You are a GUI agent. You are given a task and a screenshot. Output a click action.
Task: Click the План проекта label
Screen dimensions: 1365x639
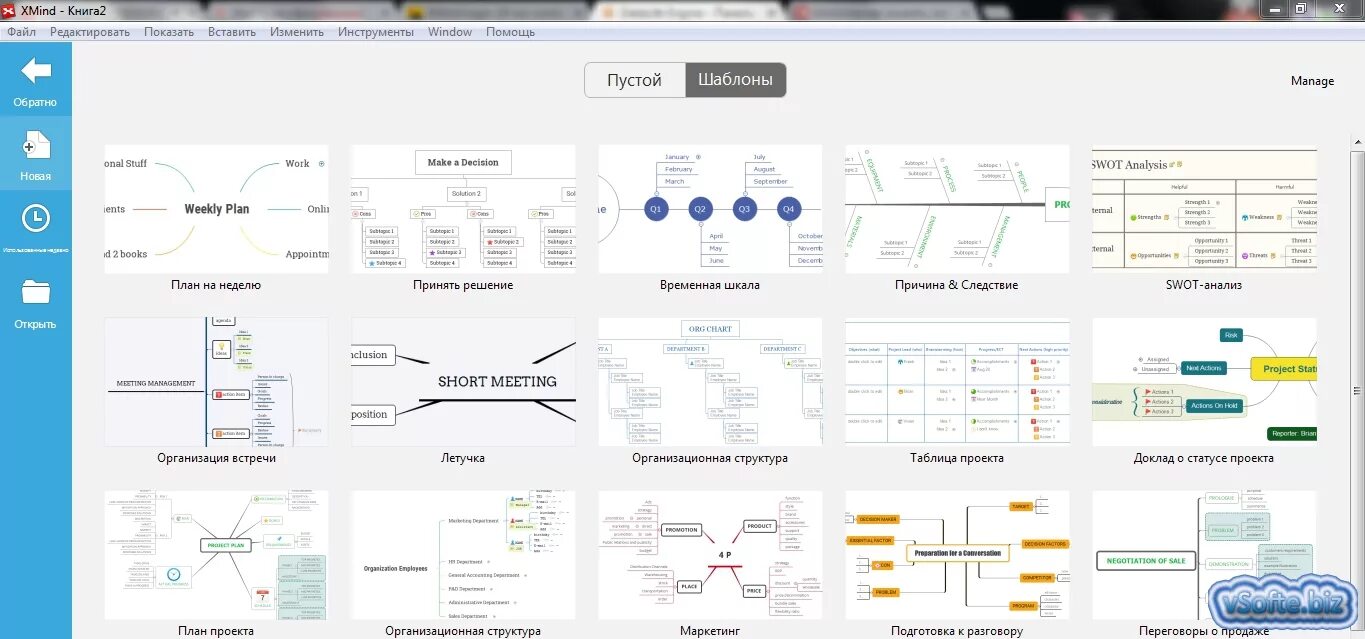click(x=216, y=631)
